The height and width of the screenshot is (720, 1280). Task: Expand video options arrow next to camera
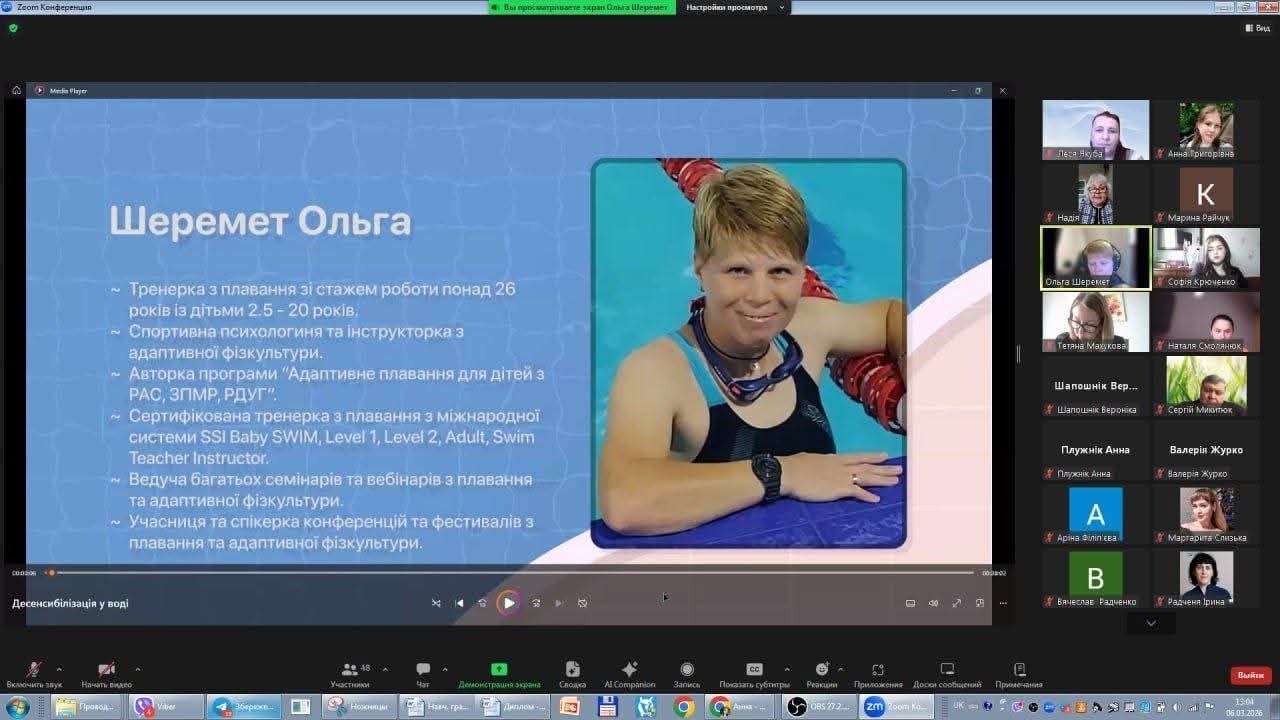click(x=137, y=669)
